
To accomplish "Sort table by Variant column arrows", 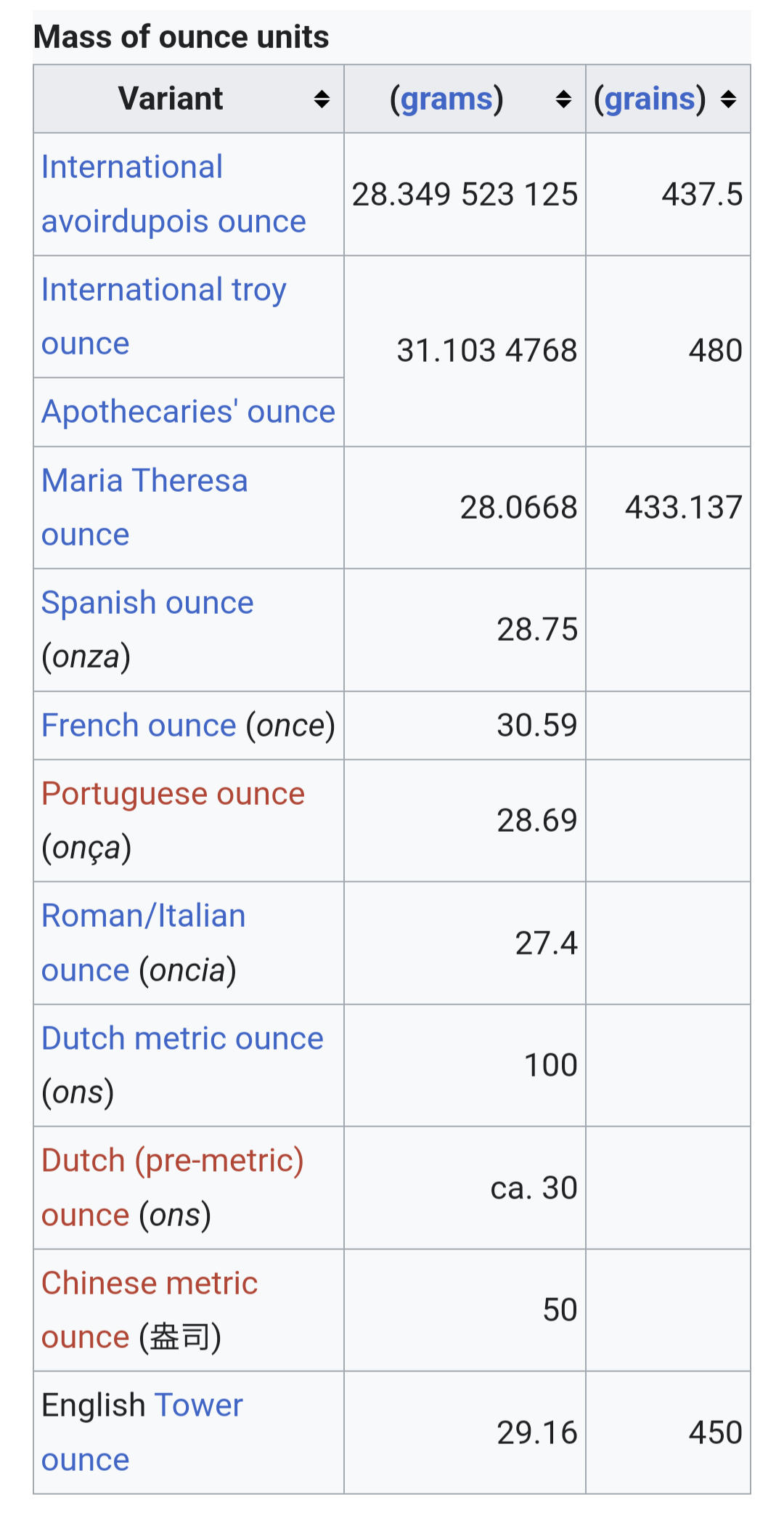I will [x=322, y=100].
